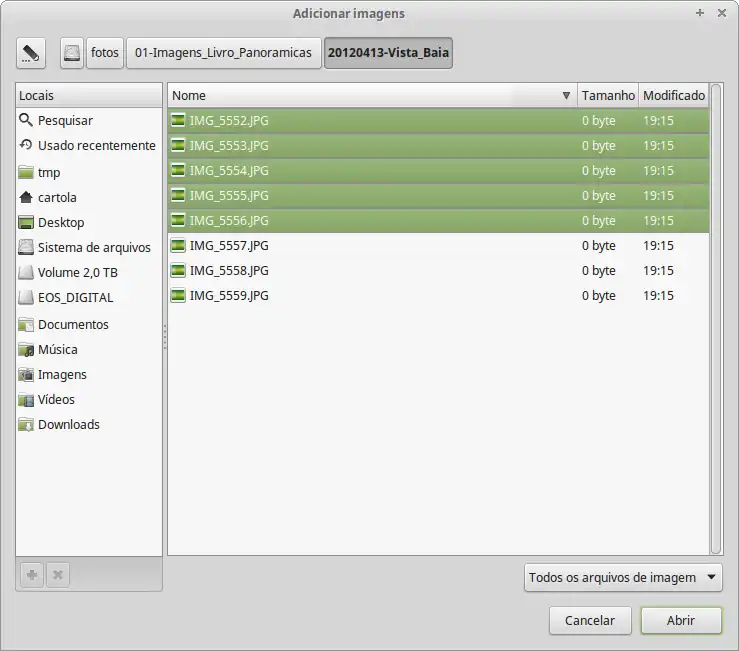Click the disk drive icon in path bar
Screen dimensions: 739x651
[71, 53]
